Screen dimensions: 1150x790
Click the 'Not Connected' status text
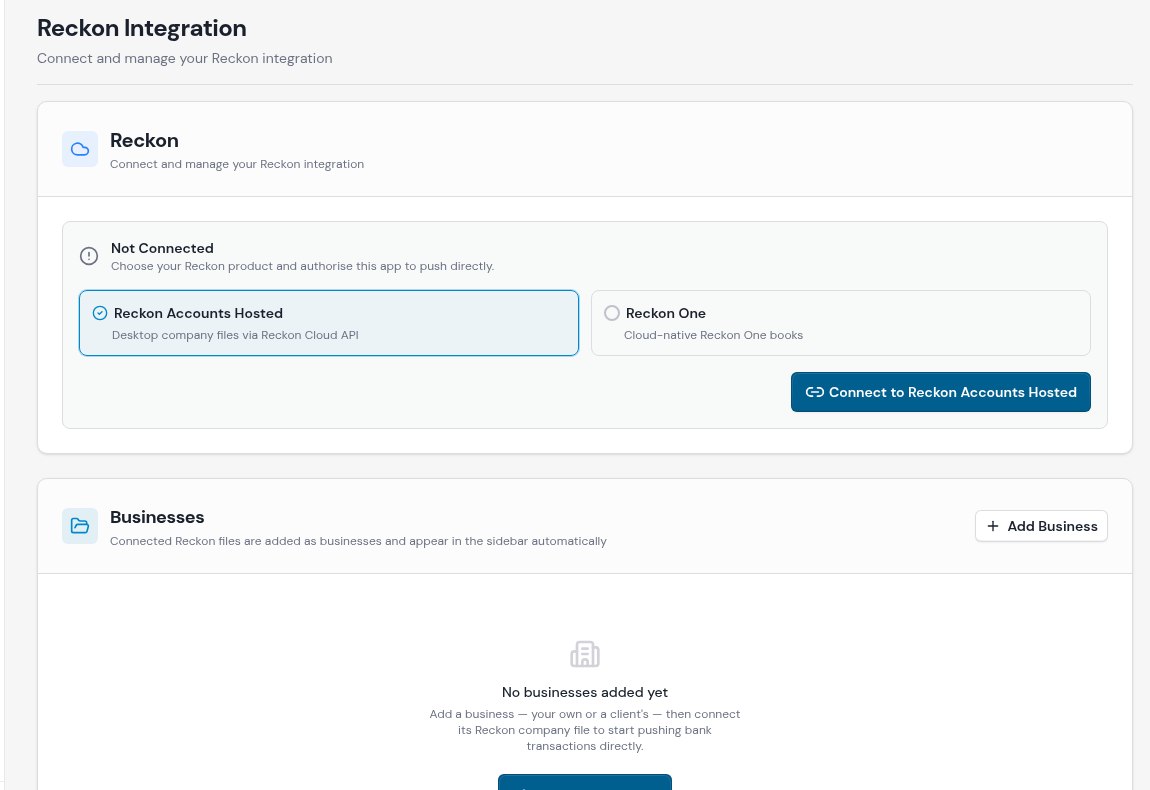[x=162, y=248]
